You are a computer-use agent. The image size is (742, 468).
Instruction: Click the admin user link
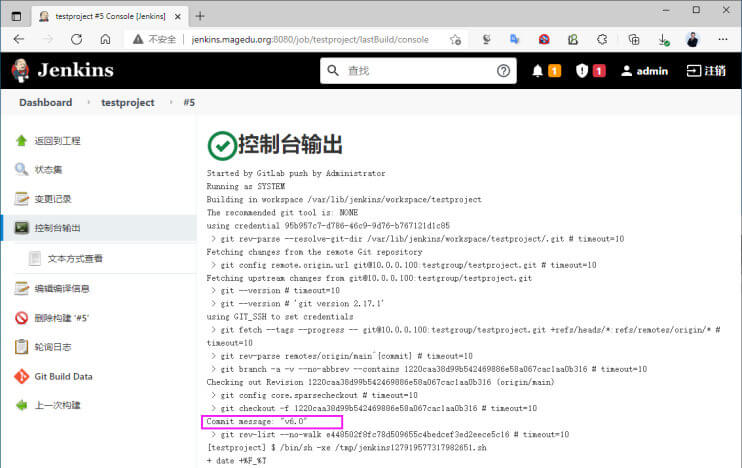(x=645, y=71)
